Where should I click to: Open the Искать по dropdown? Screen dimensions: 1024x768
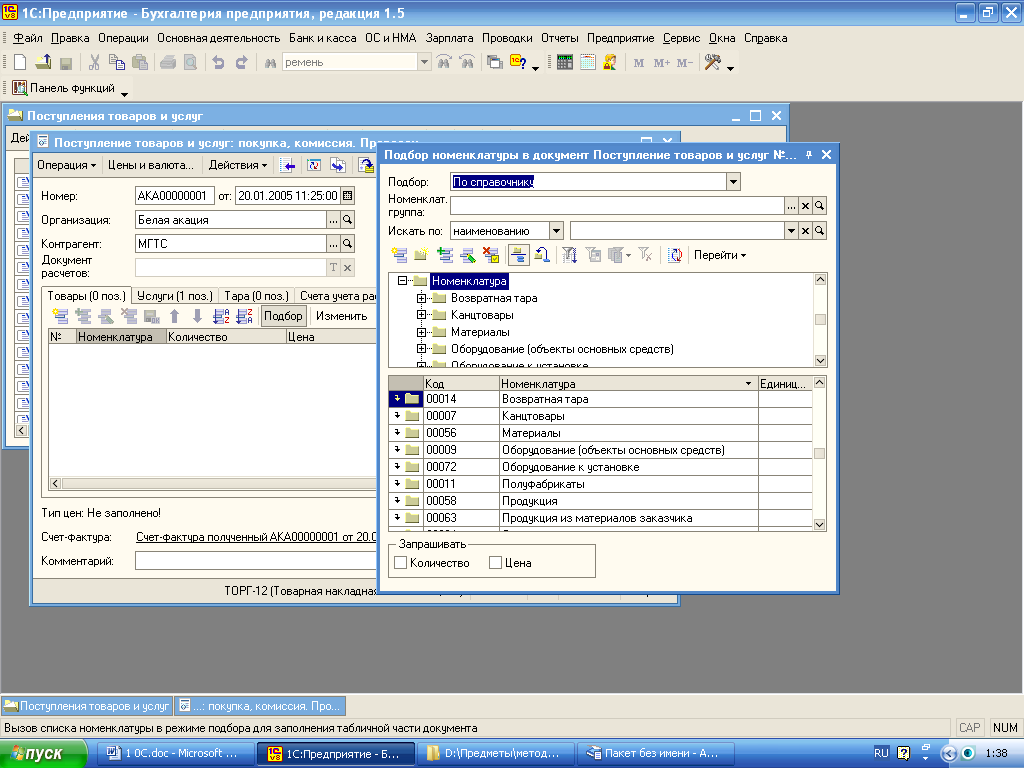coord(556,231)
